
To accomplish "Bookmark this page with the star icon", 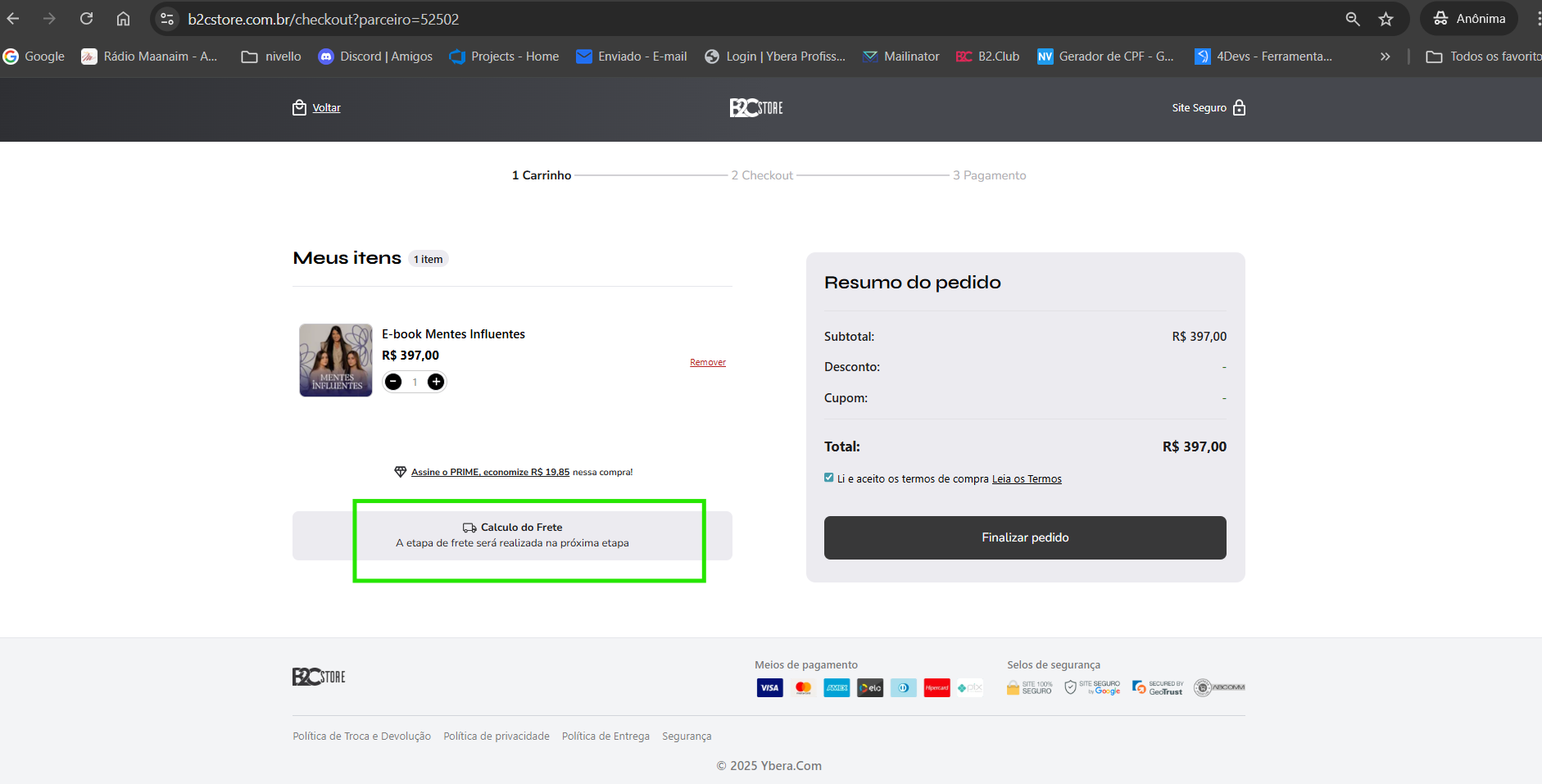I will pyautogui.click(x=1386, y=19).
